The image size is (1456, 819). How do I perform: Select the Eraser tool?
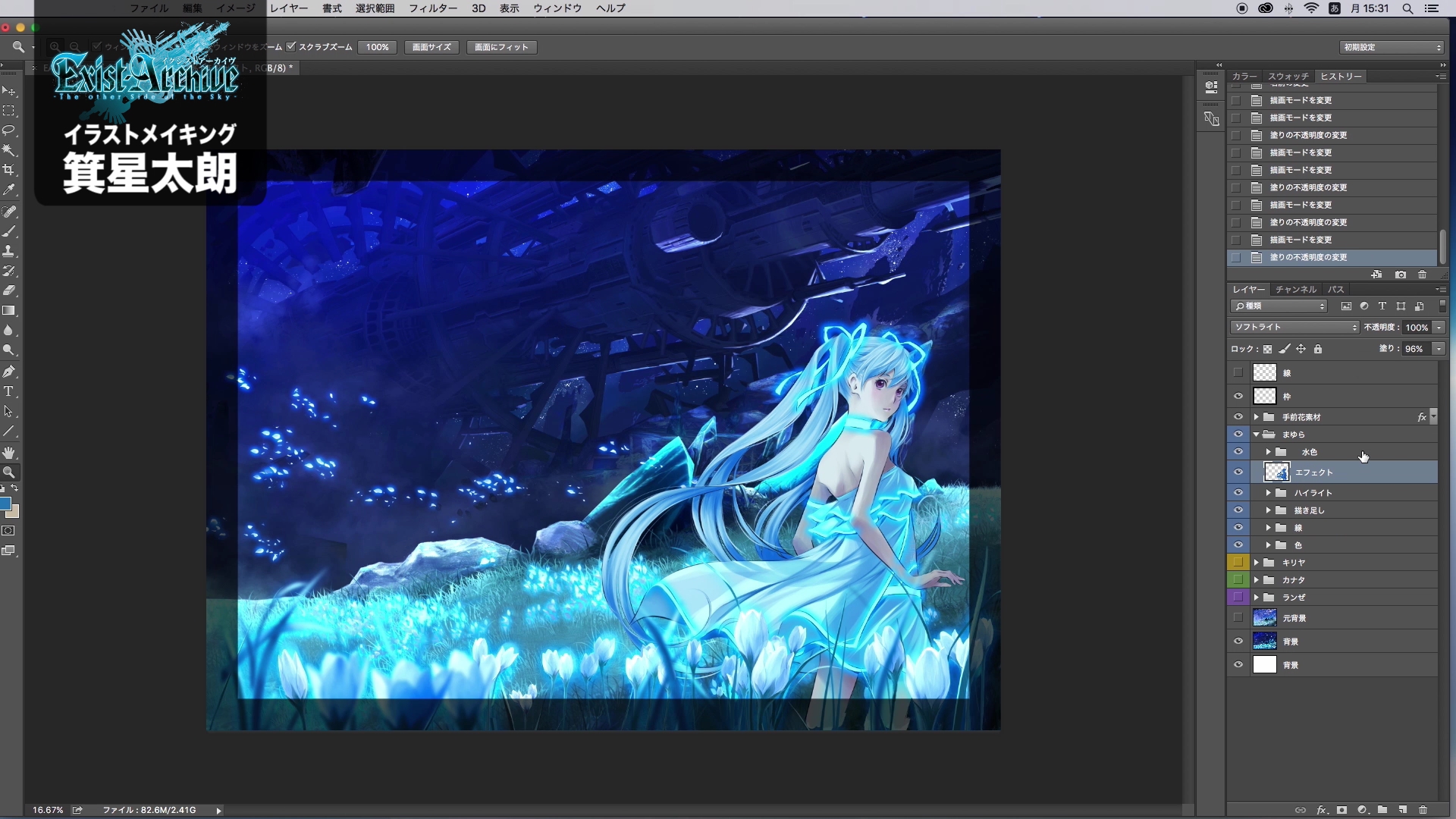click(9, 290)
